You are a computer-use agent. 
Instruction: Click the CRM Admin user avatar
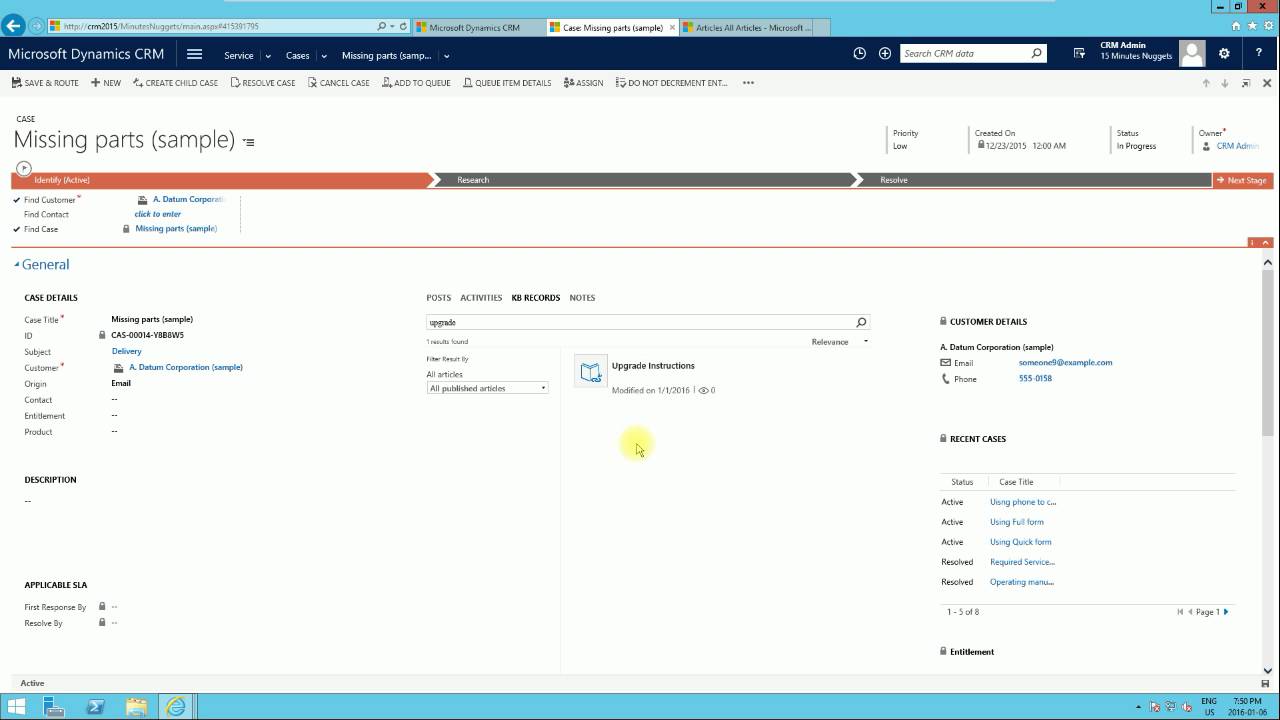[1192, 54]
